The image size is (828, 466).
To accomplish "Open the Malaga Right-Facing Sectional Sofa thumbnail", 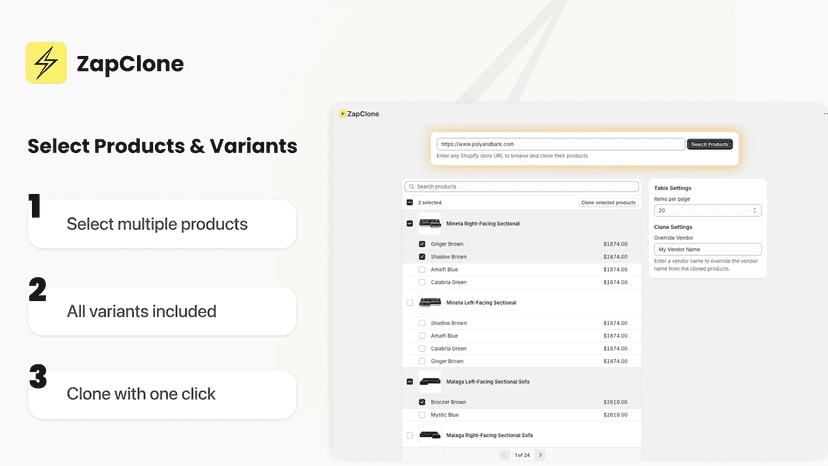I will (430, 435).
